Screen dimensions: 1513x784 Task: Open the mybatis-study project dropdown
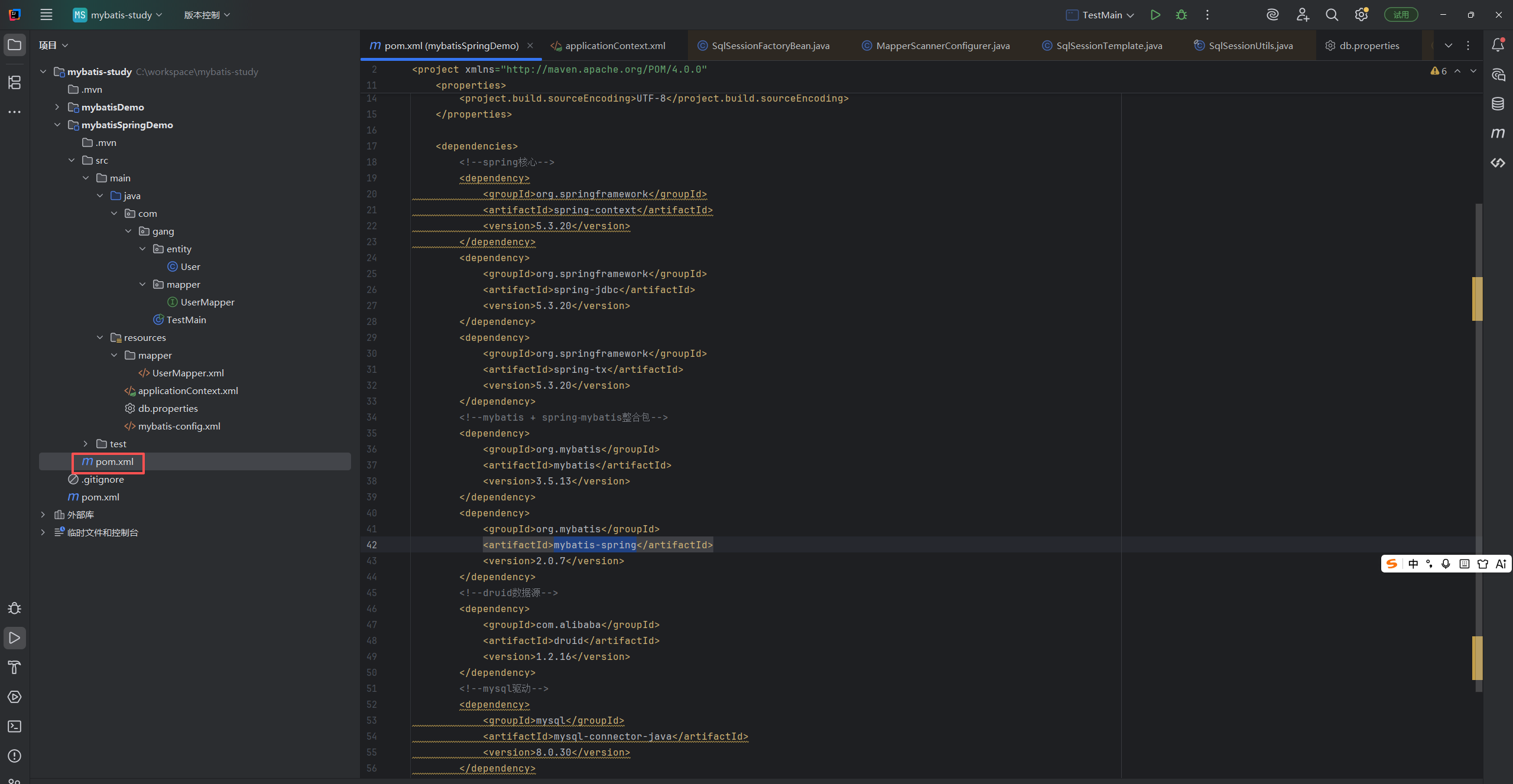pos(118,15)
